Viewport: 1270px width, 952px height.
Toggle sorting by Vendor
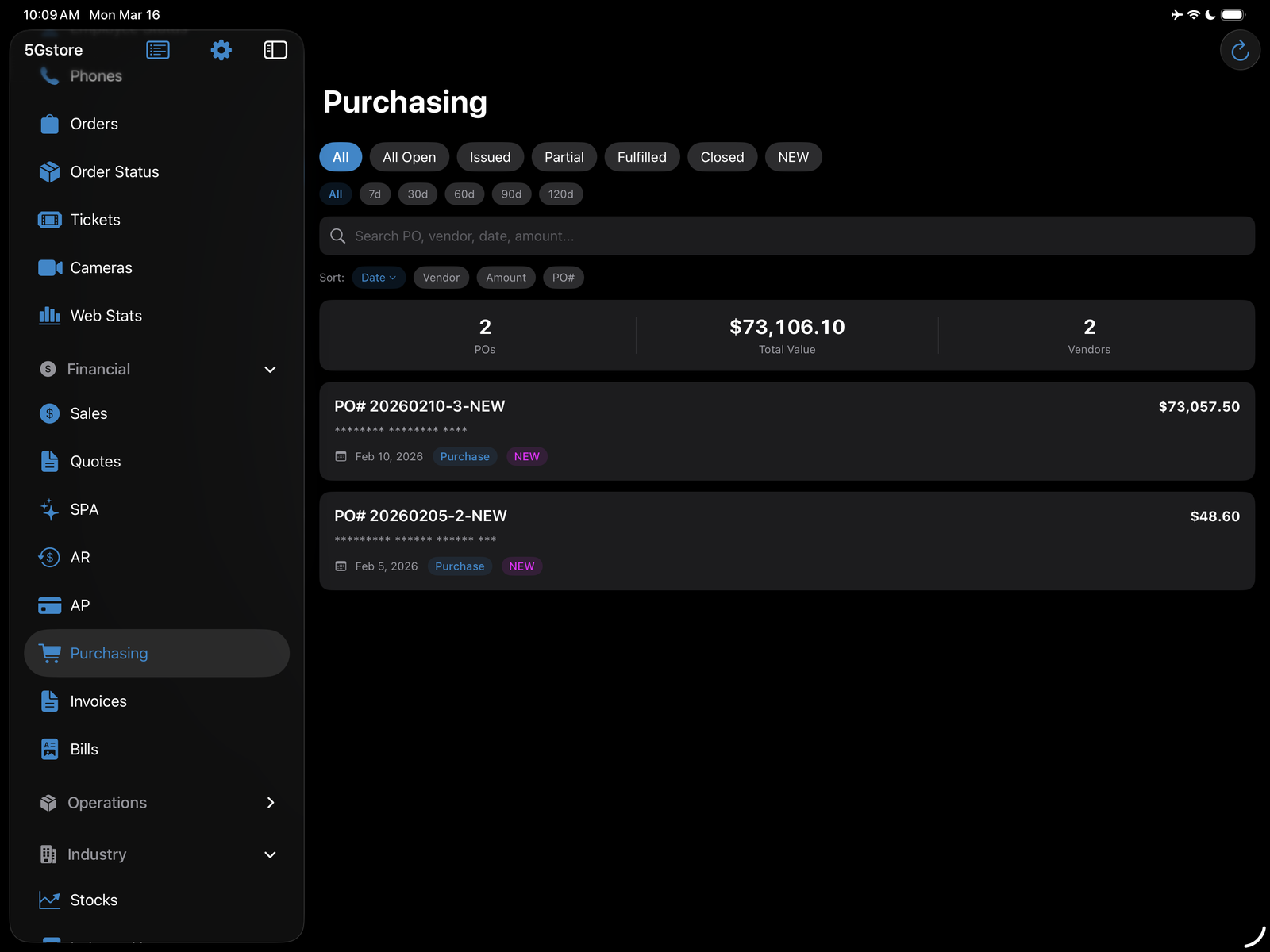pyautogui.click(x=441, y=277)
